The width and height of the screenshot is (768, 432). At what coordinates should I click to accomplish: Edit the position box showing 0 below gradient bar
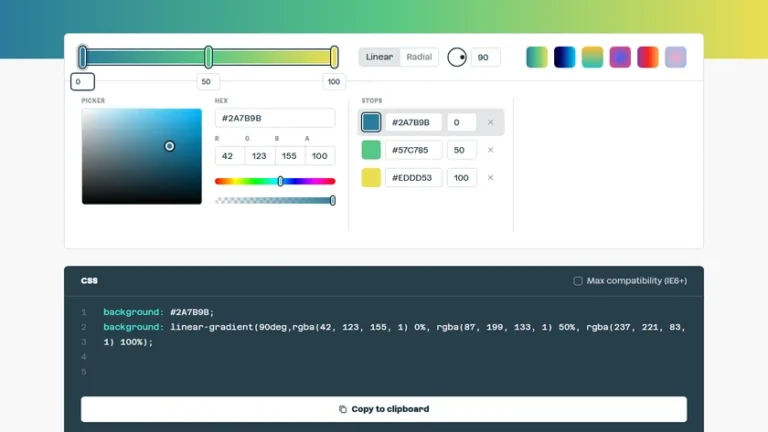click(x=82, y=82)
